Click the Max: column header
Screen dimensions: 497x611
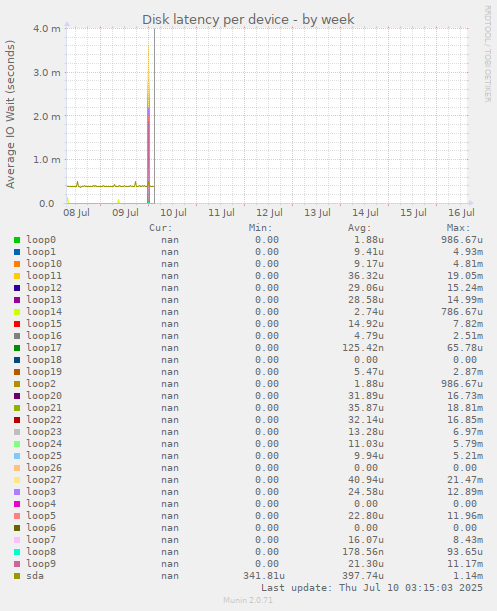point(459,228)
